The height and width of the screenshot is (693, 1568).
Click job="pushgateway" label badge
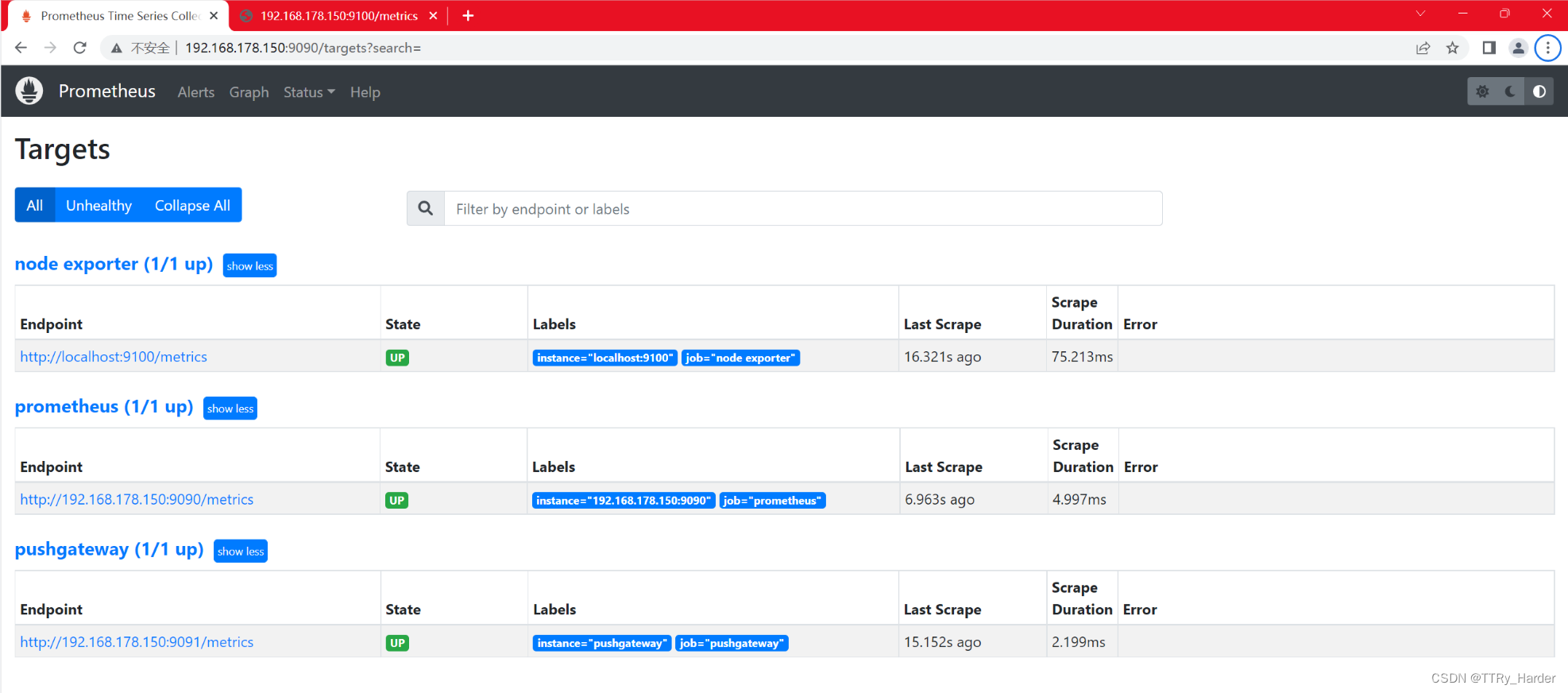pos(732,643)
